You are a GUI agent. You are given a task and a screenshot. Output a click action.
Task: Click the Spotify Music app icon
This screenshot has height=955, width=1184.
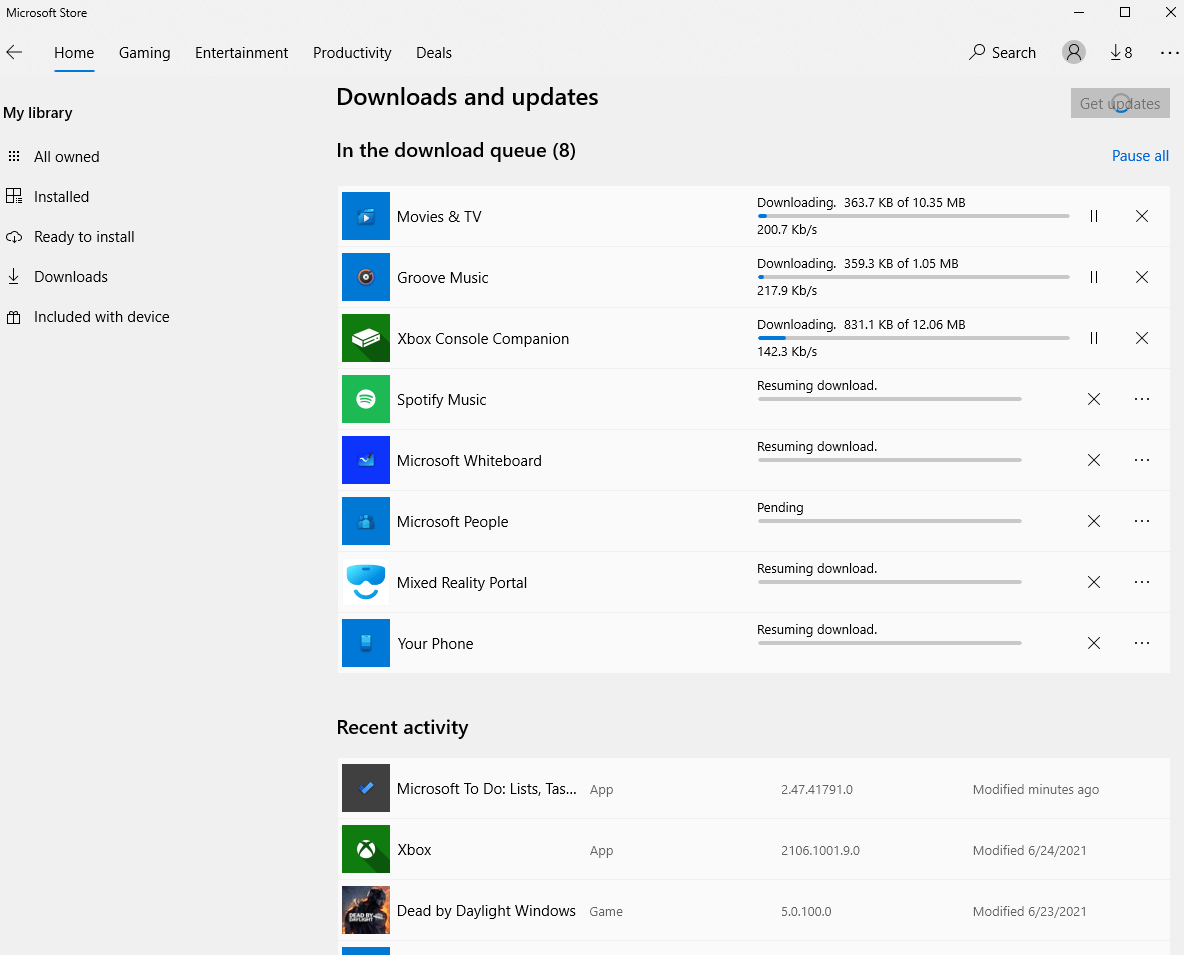pyautogui.click(x=365, y=399)
